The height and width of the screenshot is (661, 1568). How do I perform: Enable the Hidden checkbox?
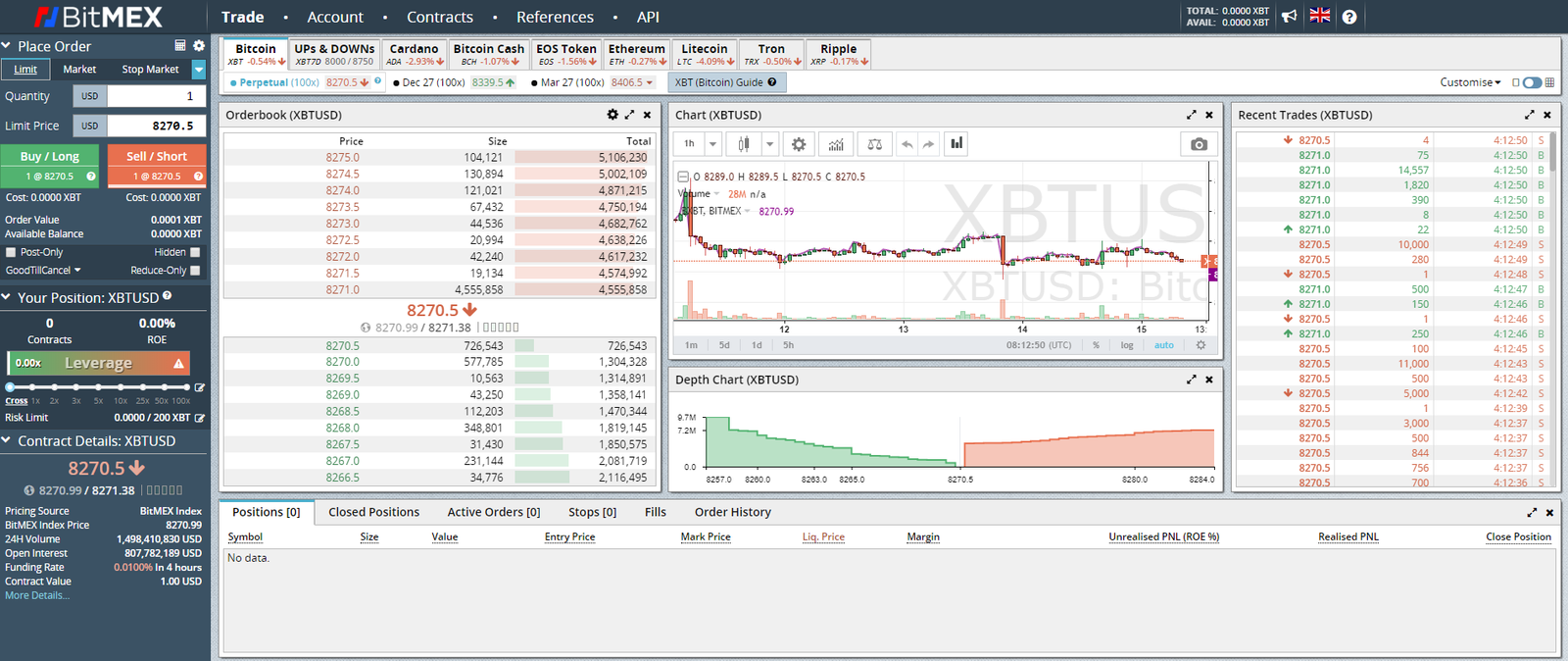[x=195, y=252]
